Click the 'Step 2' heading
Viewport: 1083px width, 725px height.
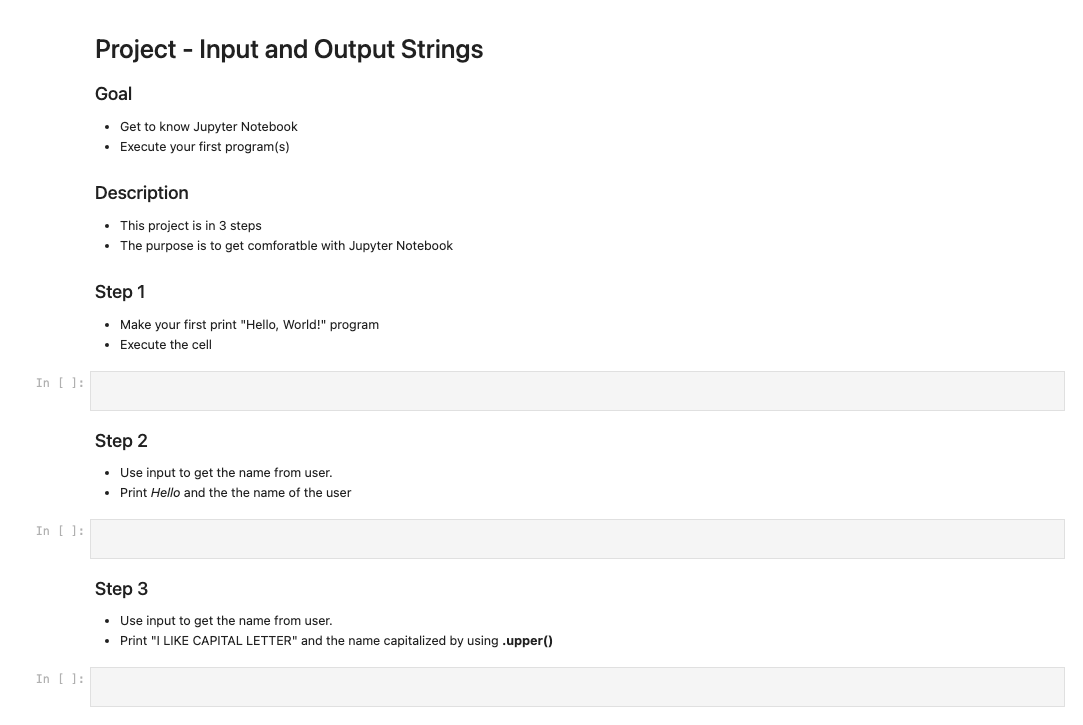[121, 441]
